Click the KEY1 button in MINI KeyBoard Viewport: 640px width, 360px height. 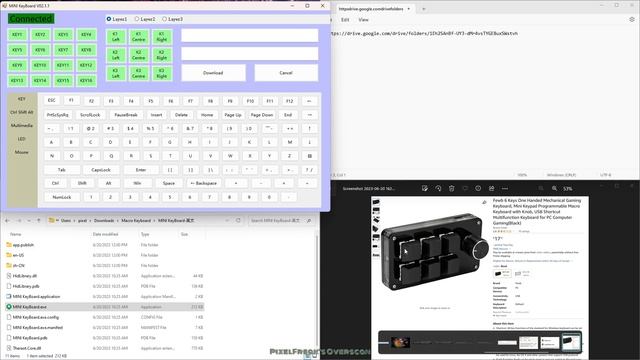tap(17, 35)
